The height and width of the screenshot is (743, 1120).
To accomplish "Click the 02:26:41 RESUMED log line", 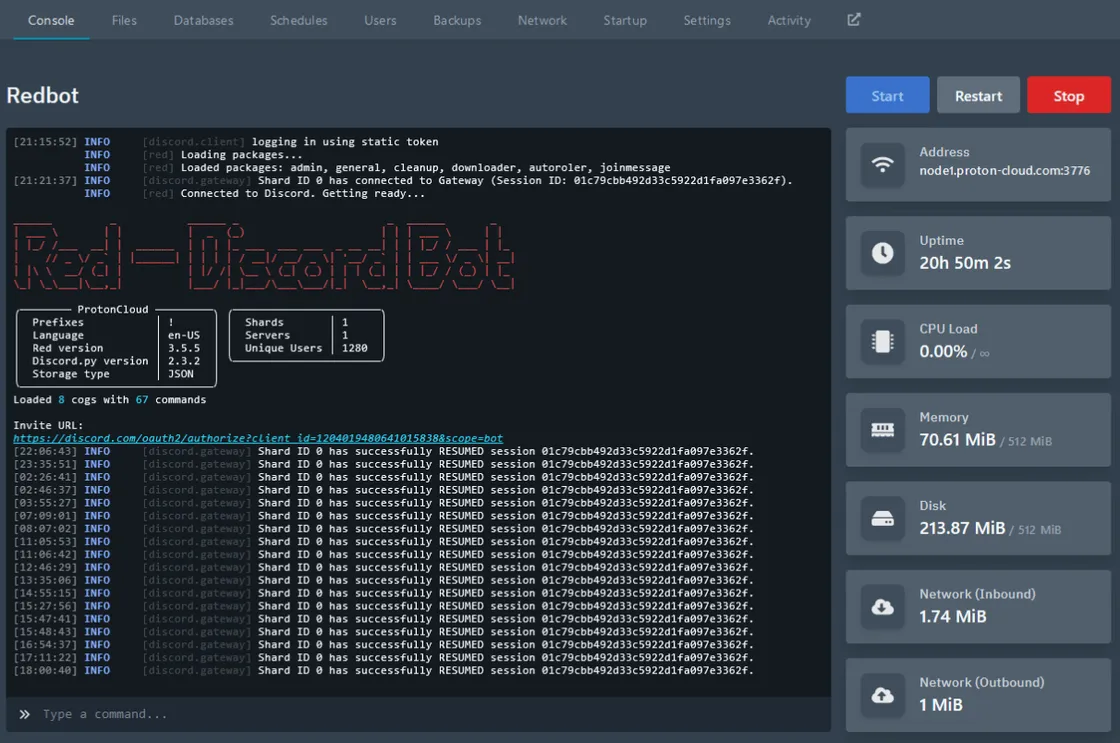I will point(384,477).
